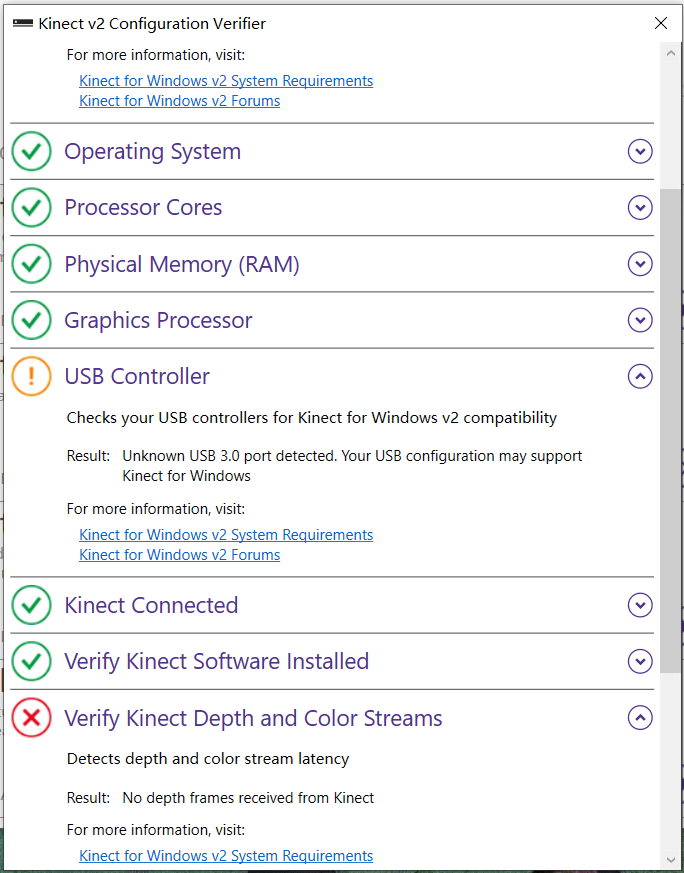
Task: Collapse the Verify Kinect Depth and Color Streams section
Action: 640,718
